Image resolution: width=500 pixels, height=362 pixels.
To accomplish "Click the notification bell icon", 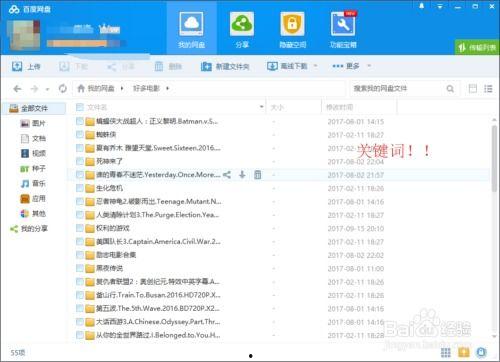I will [x=422, y=6].
